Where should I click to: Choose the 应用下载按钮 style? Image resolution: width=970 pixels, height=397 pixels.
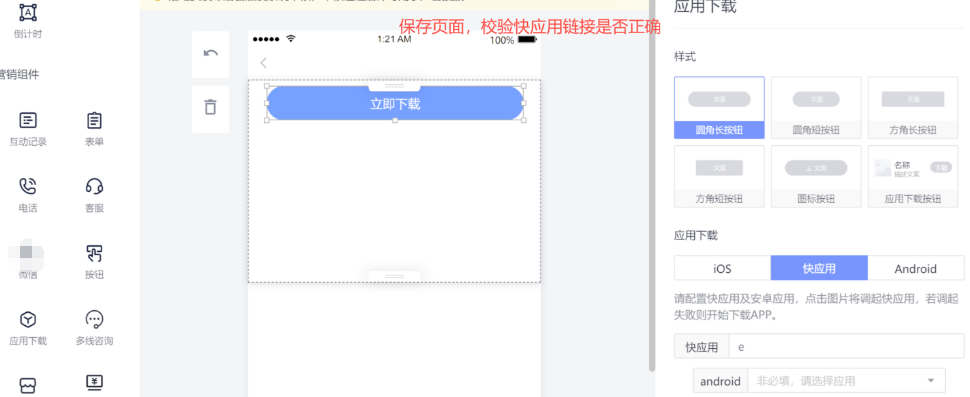(913, 176)
